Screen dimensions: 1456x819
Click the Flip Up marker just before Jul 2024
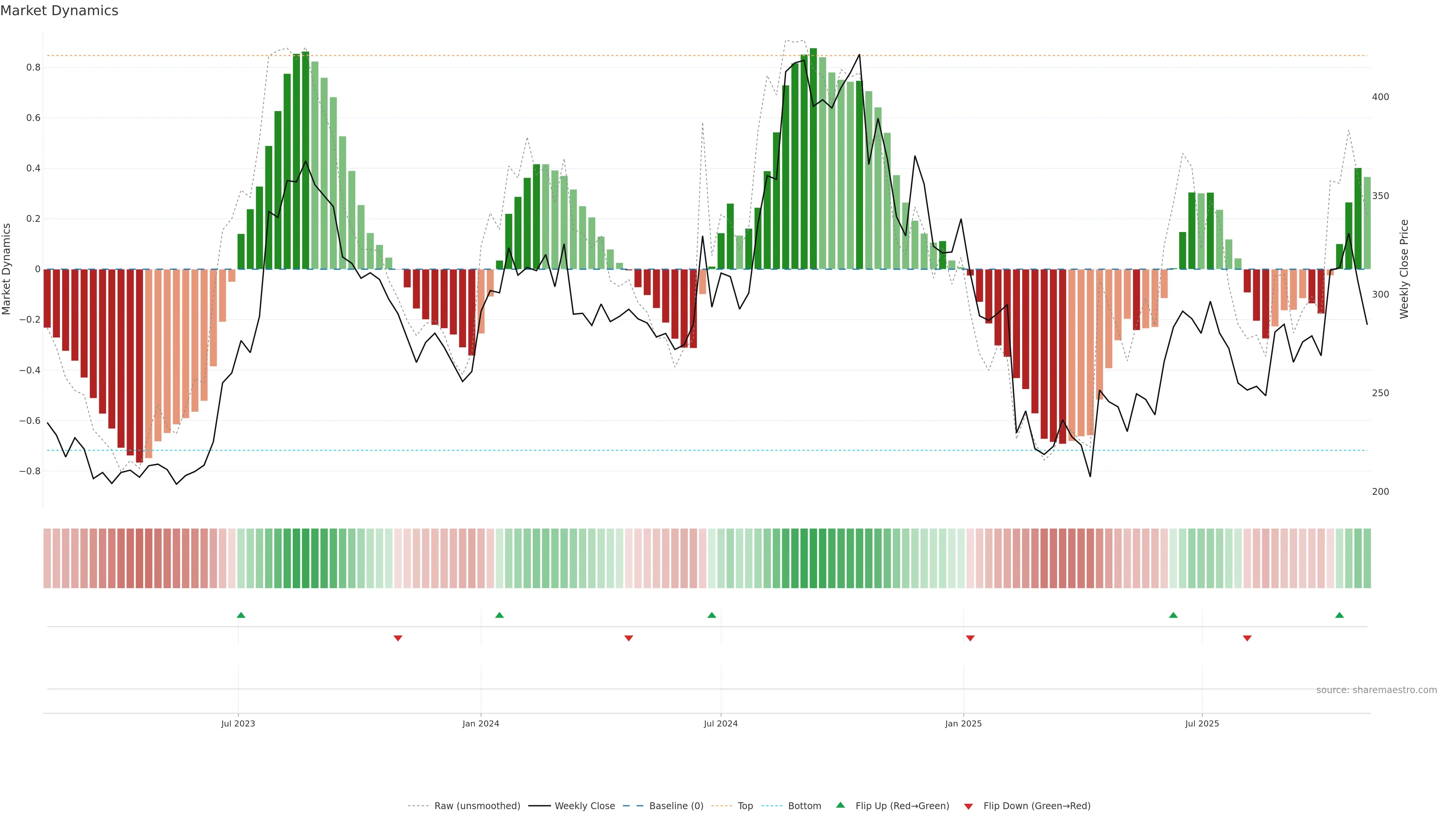click(x=712, y=615)
